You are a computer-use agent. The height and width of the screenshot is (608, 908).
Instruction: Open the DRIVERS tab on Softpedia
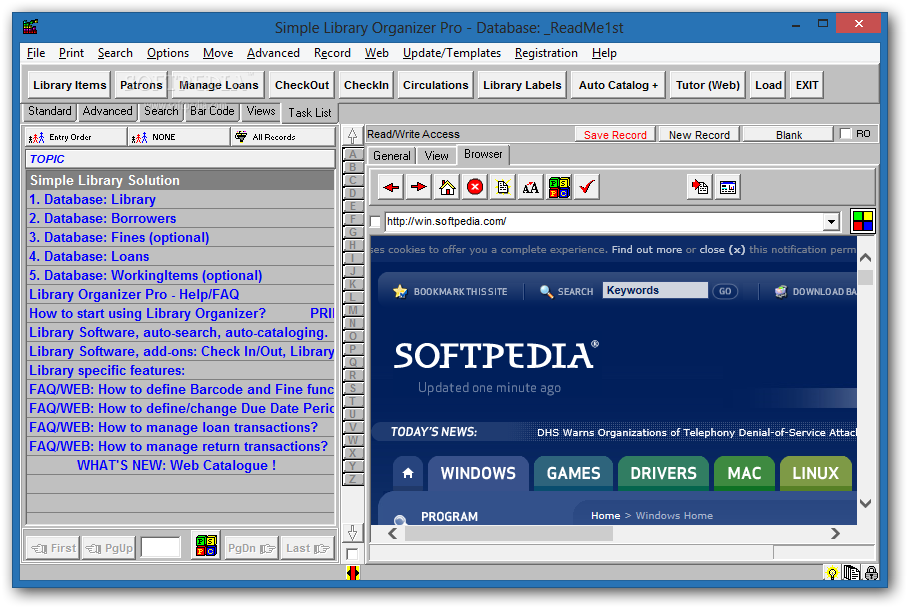coord(663,473)
